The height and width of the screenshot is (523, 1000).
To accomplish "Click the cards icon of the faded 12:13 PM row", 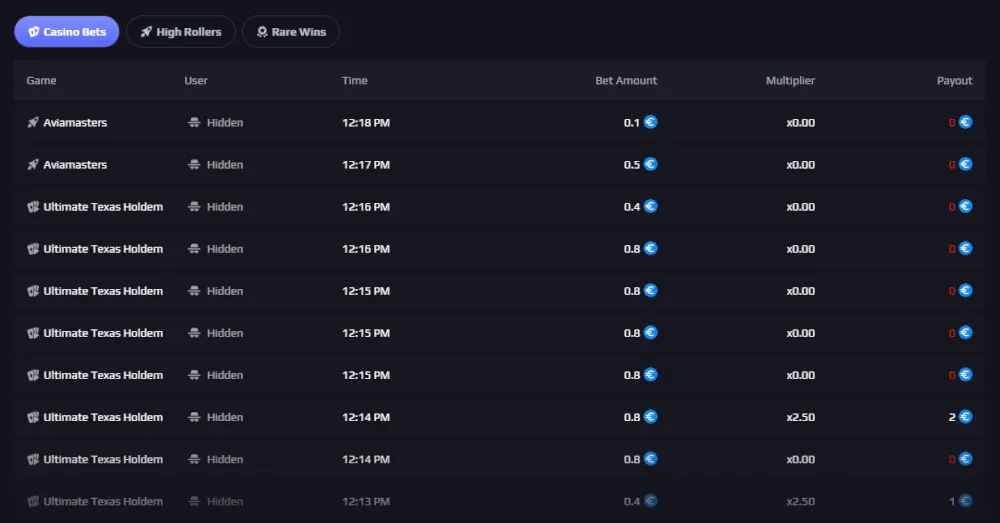I will [x=33, y=501].
